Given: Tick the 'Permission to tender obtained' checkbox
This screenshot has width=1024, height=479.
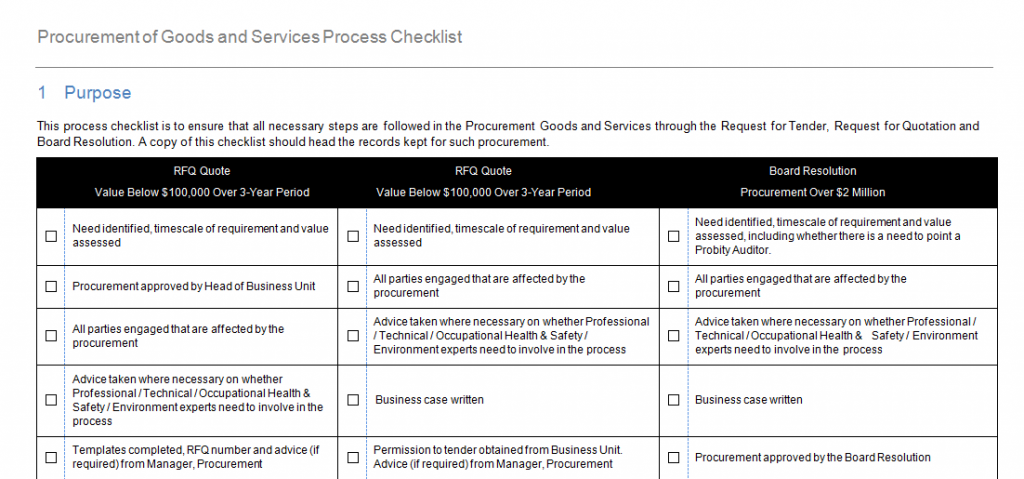Looking at the screenshot, I should (x=353, y=457).
